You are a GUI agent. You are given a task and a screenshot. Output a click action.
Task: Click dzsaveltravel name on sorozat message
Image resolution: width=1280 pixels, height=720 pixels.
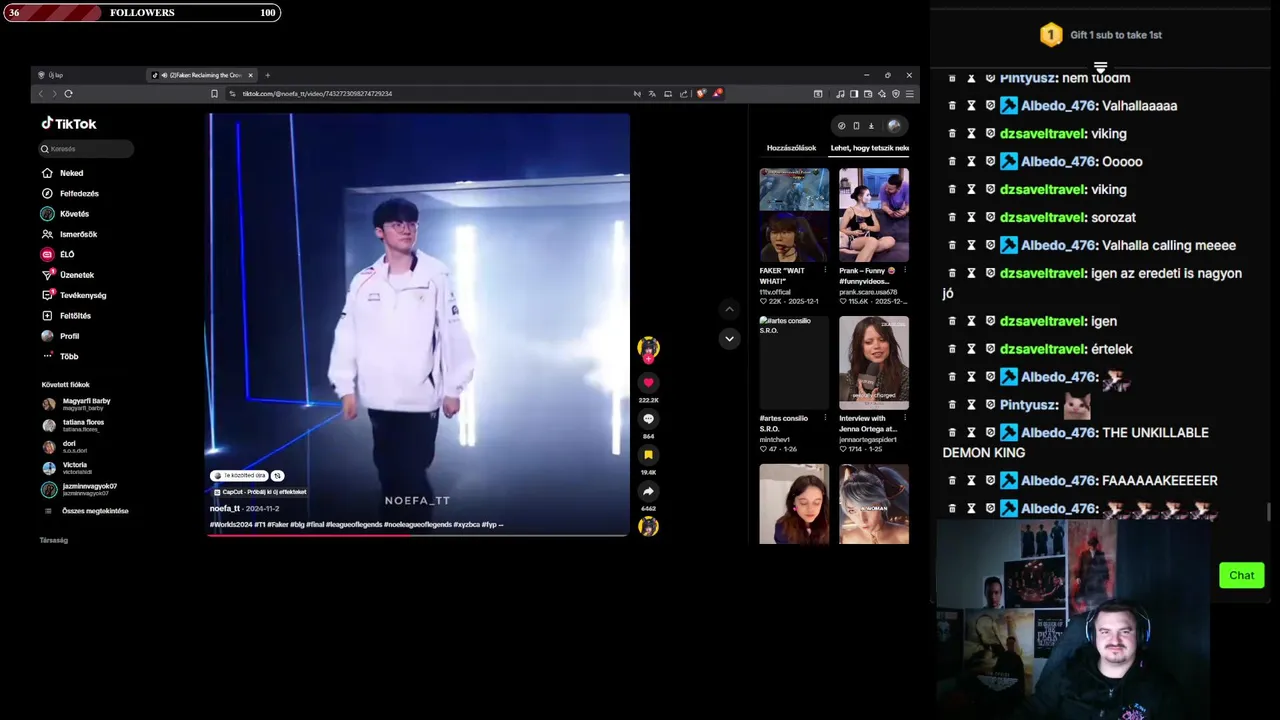1043,217
